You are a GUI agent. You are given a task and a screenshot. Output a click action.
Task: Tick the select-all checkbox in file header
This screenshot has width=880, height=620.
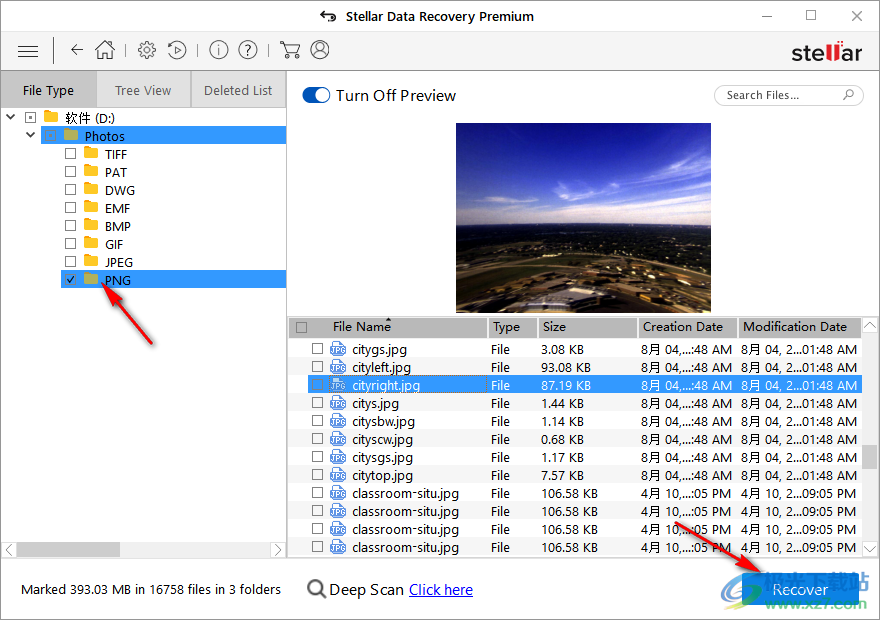pos(301,327)
